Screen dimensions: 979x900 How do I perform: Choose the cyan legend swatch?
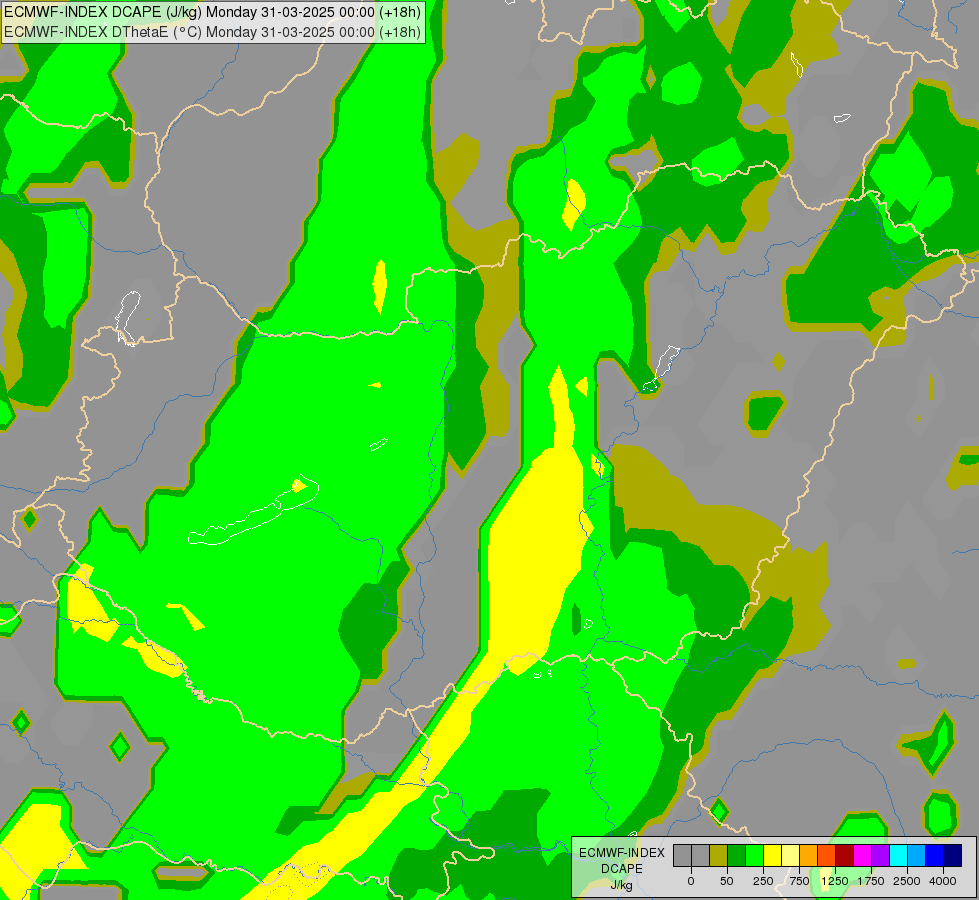[x=899, y=855]
